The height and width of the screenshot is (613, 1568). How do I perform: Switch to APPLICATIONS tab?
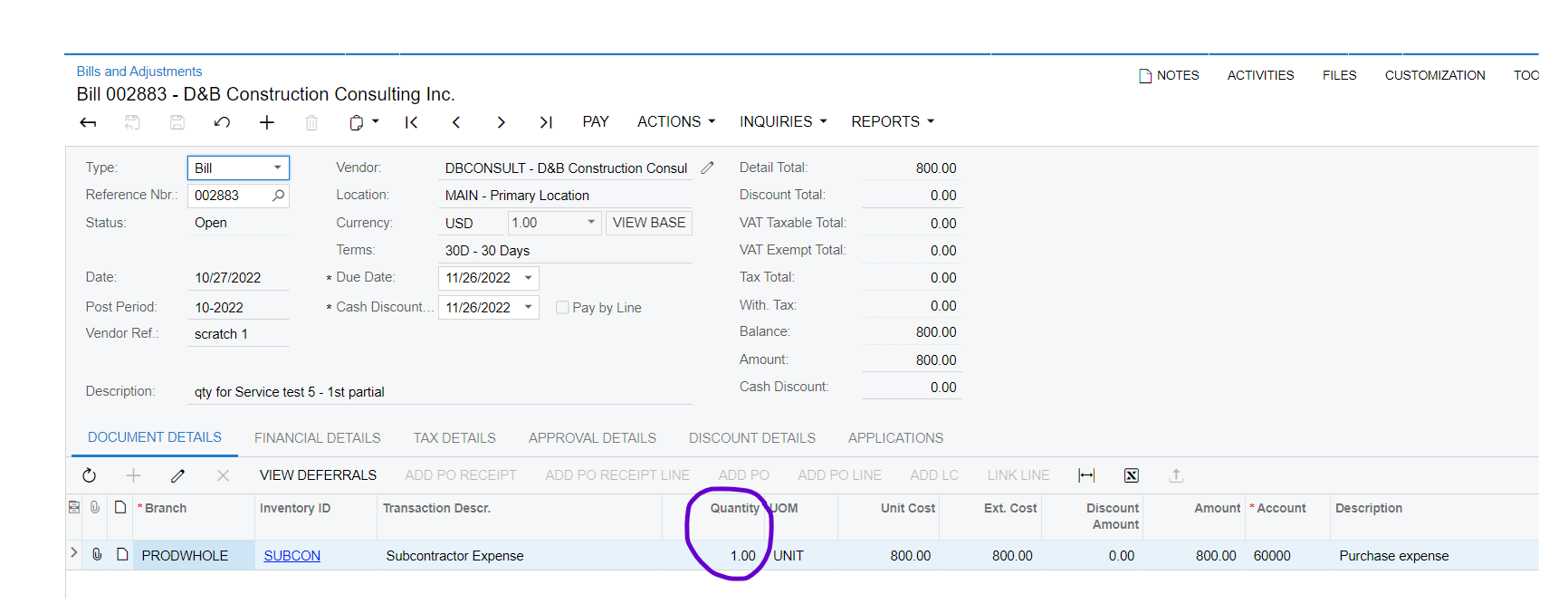pyautogui.click(x=895, y=438)
